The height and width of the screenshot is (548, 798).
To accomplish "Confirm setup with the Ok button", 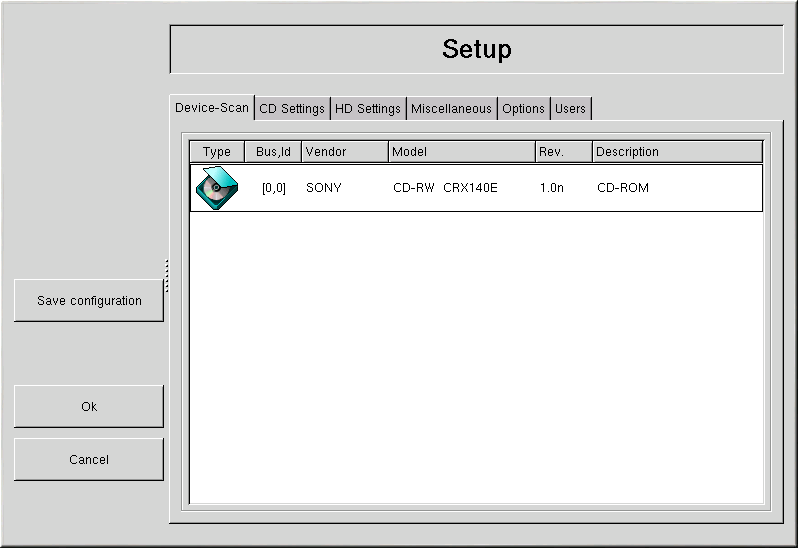I will 89,407.
